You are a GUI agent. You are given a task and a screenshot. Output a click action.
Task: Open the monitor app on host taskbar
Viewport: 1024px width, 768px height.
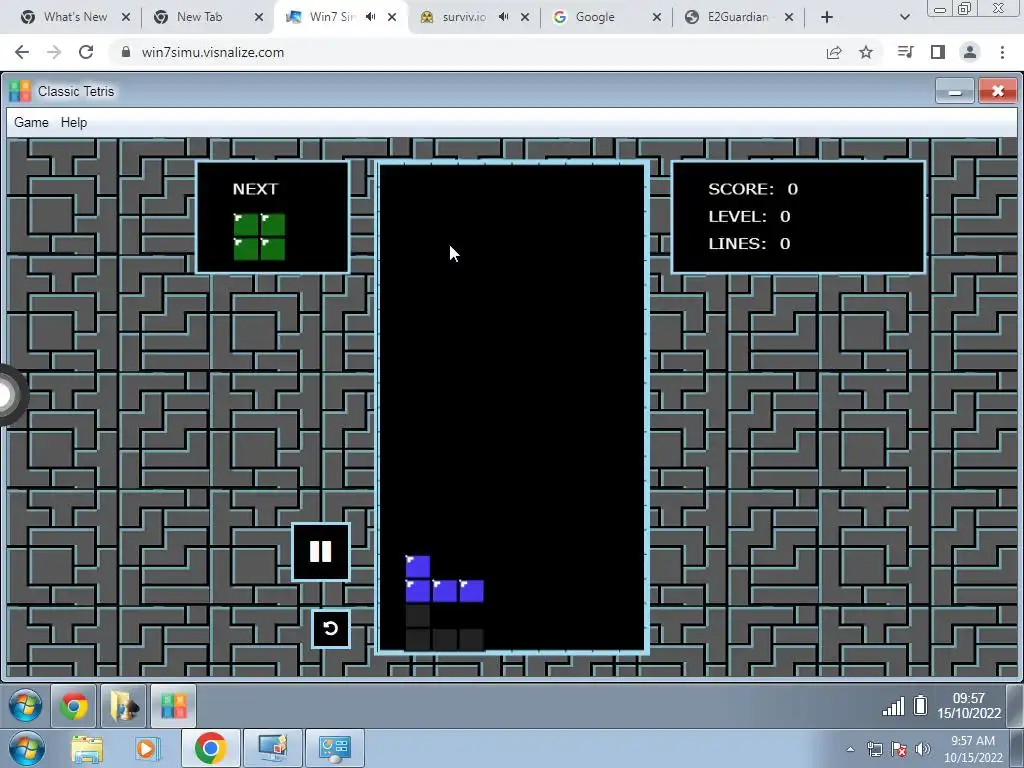pos(272,748)
